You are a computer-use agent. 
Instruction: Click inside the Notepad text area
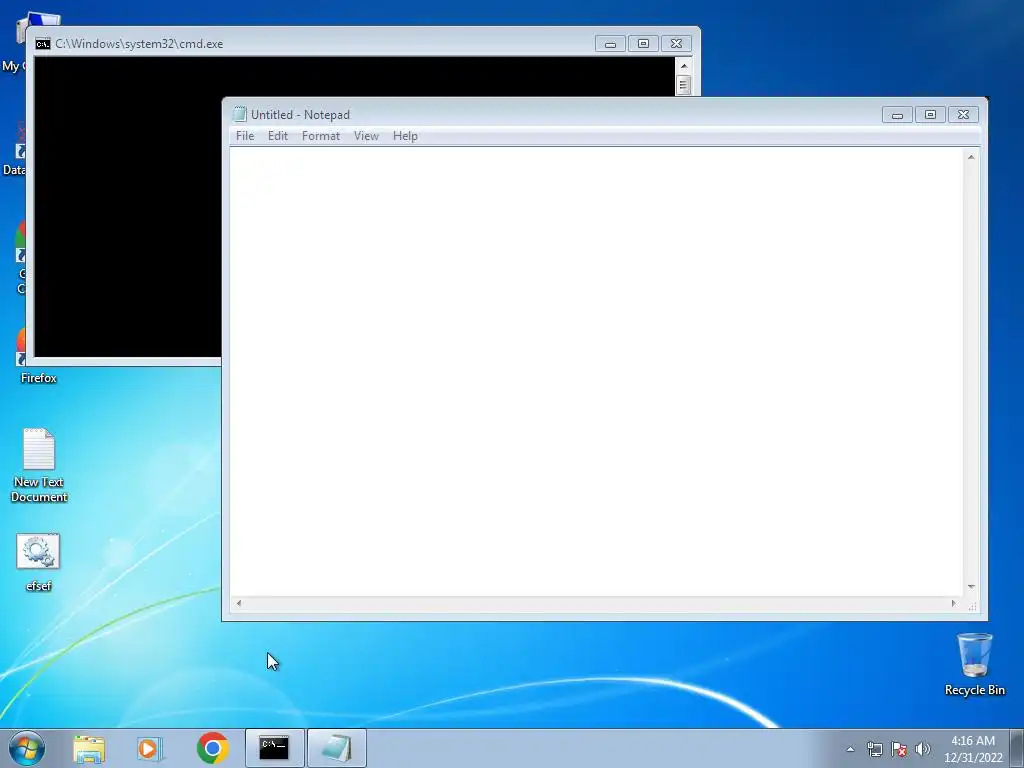[596, 372]
